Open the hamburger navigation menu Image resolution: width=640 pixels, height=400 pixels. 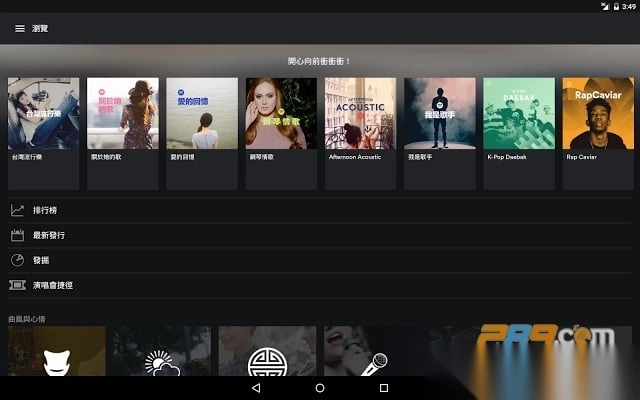(19, 28)
